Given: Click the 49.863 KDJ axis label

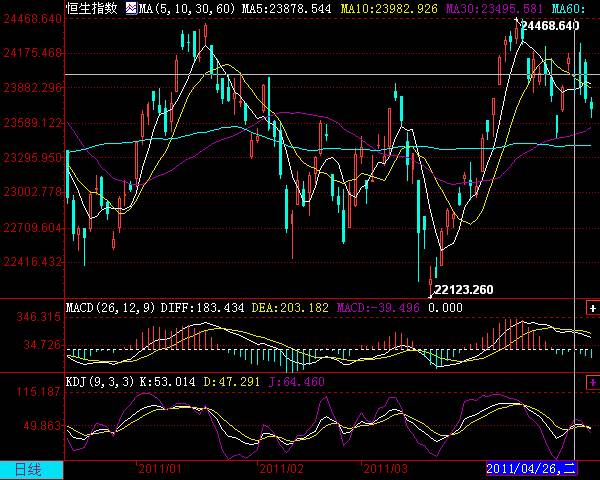Looking at the screenshot, I should tap(42, 425).
